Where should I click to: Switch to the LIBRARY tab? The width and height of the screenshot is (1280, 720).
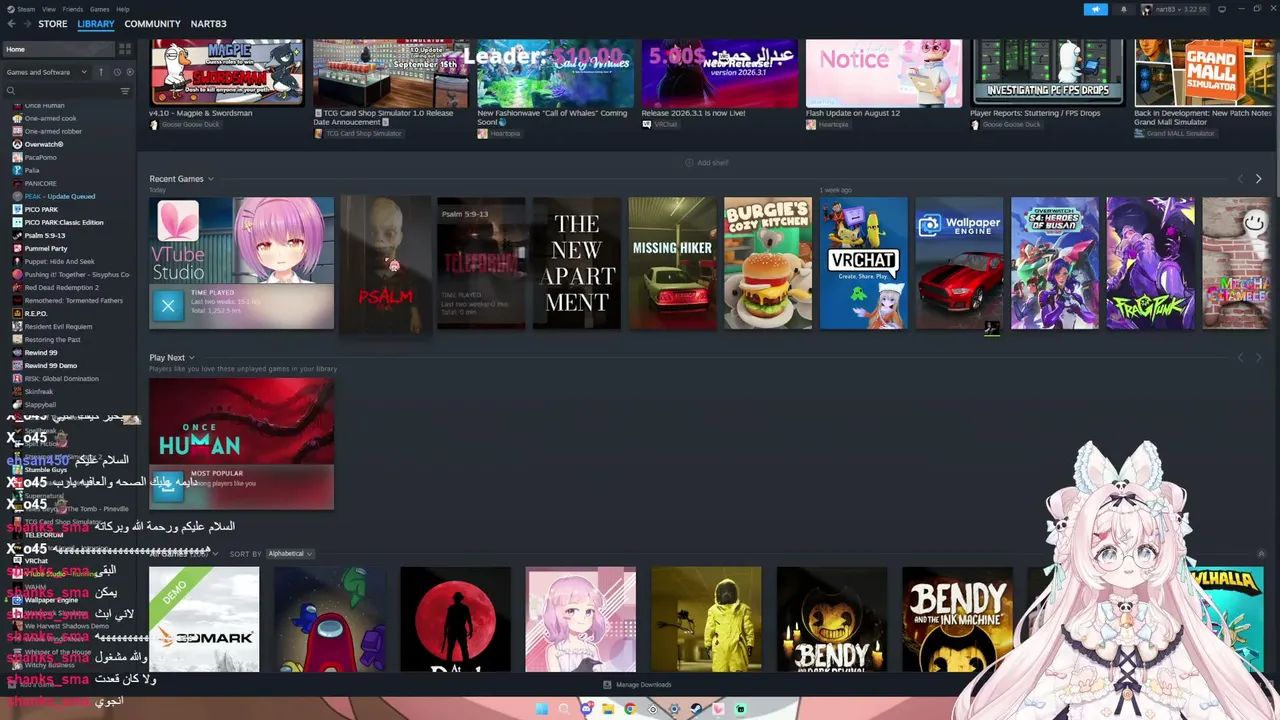pos(96,24)
